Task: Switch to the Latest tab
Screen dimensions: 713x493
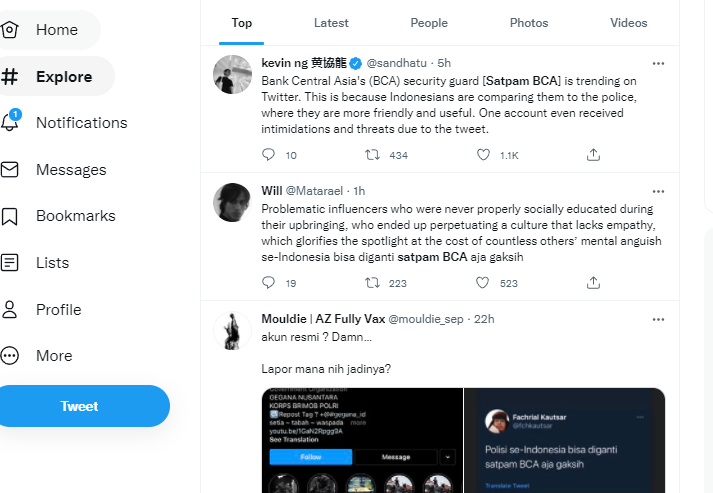Action: coord(331,23)
